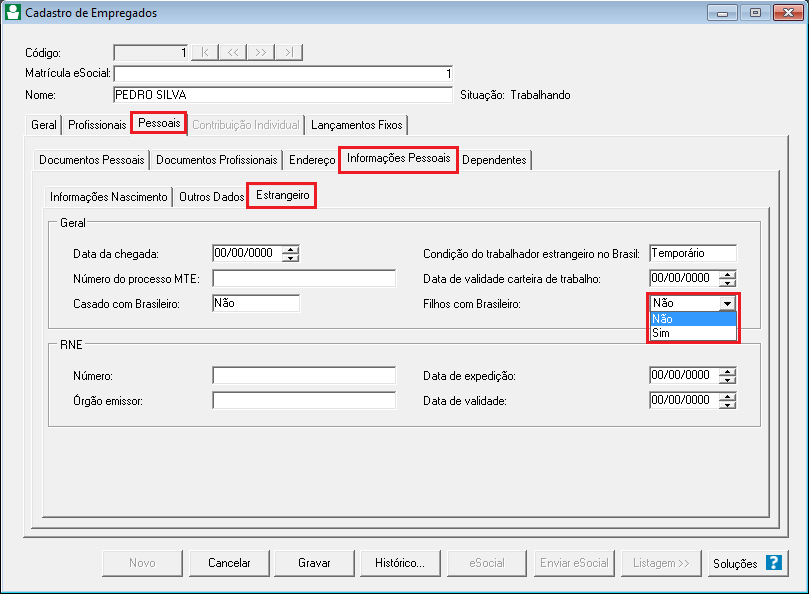Collapse the Filhos com Brasileiro dropdown arrow
This screenshot has width=809, height=594.
coord(727,302)
